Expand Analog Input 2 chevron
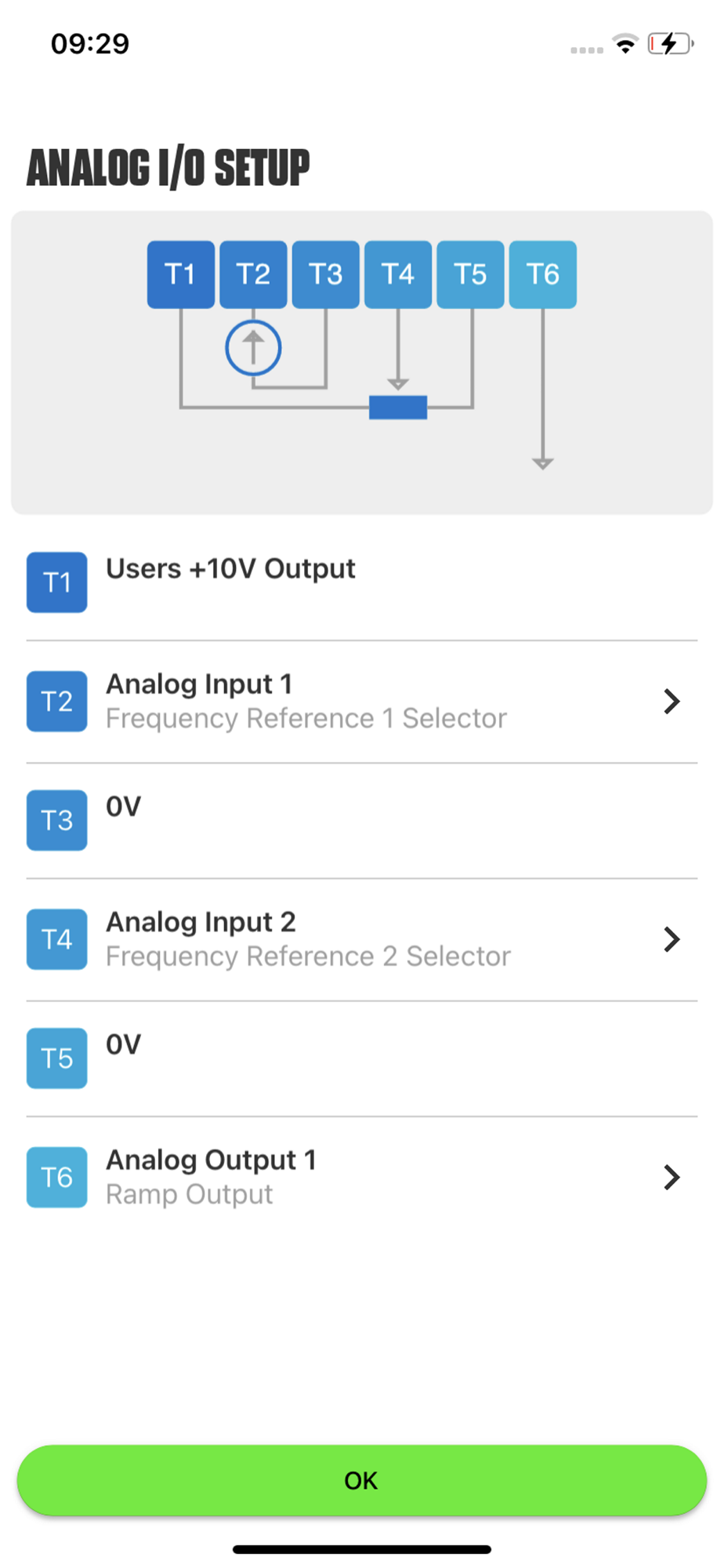 tap(672, 939)
